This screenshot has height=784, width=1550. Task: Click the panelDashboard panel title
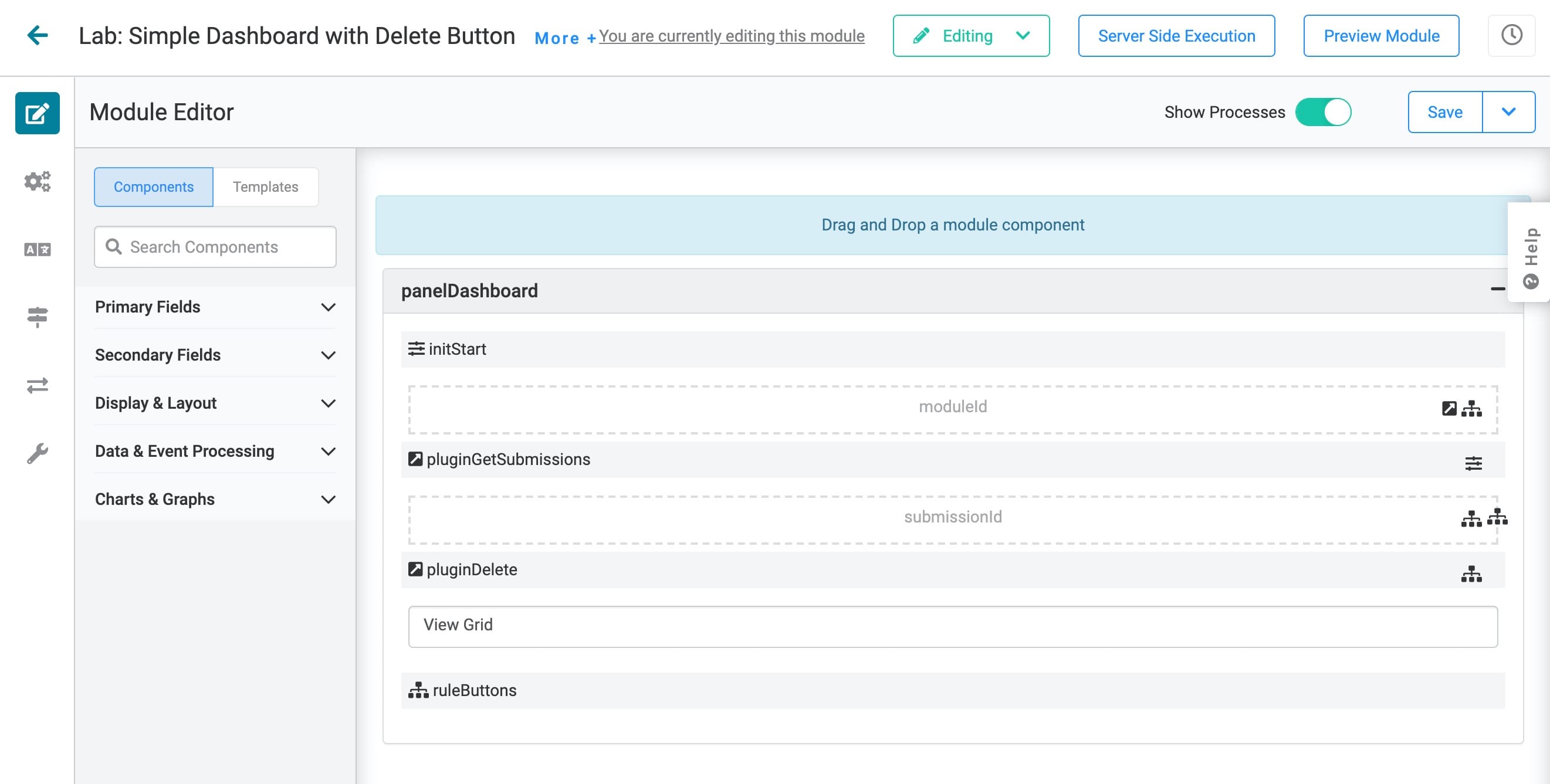tap(469, 290)
